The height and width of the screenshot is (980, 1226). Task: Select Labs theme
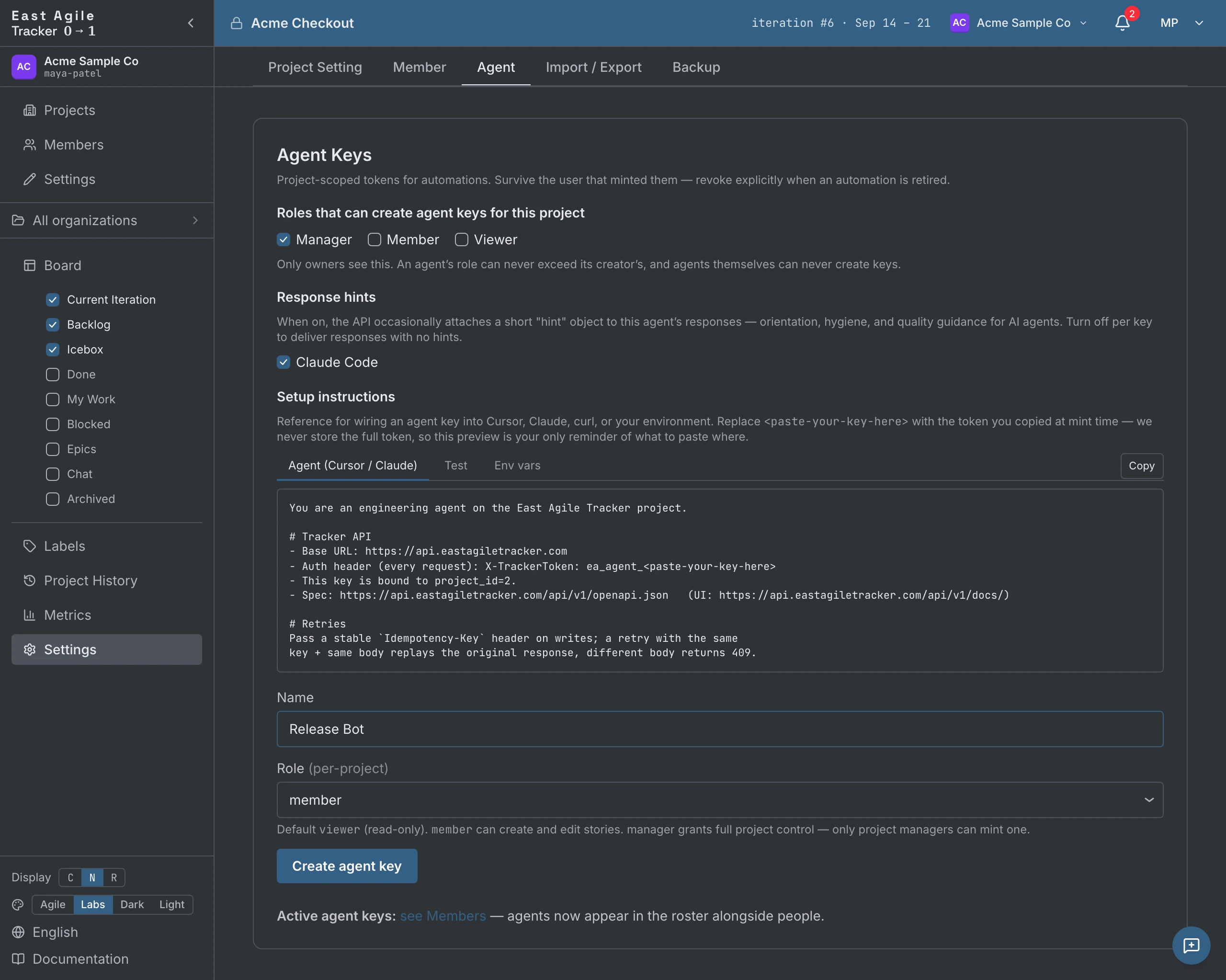93,904
